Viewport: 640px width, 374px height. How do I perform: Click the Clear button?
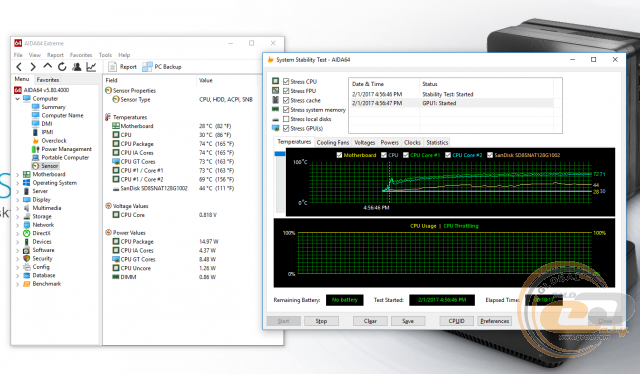(370, 321)
